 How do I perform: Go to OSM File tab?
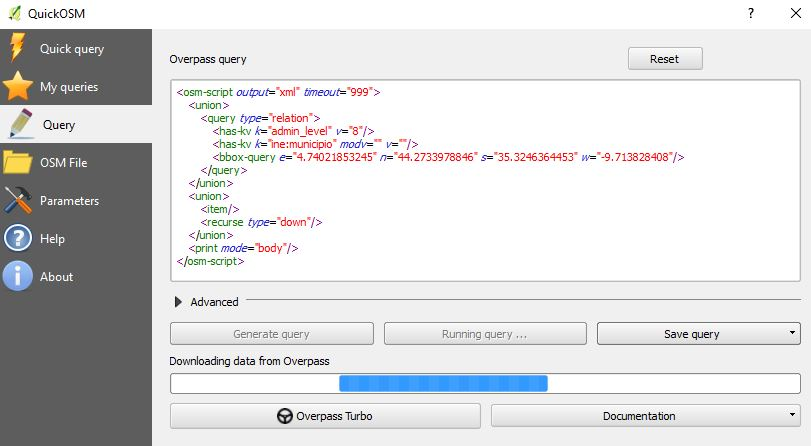click(x=76, y=162)
